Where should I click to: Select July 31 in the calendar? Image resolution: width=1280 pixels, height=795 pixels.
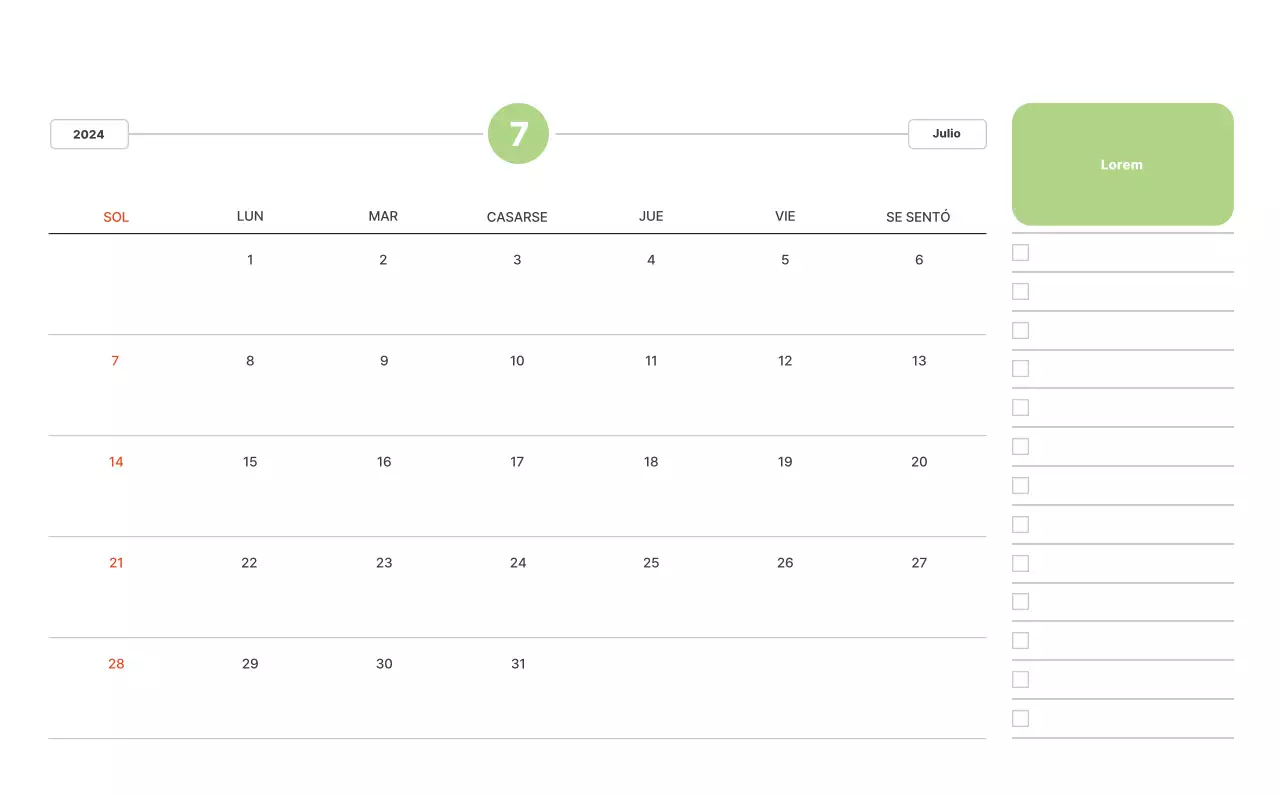tap(518, 664)
